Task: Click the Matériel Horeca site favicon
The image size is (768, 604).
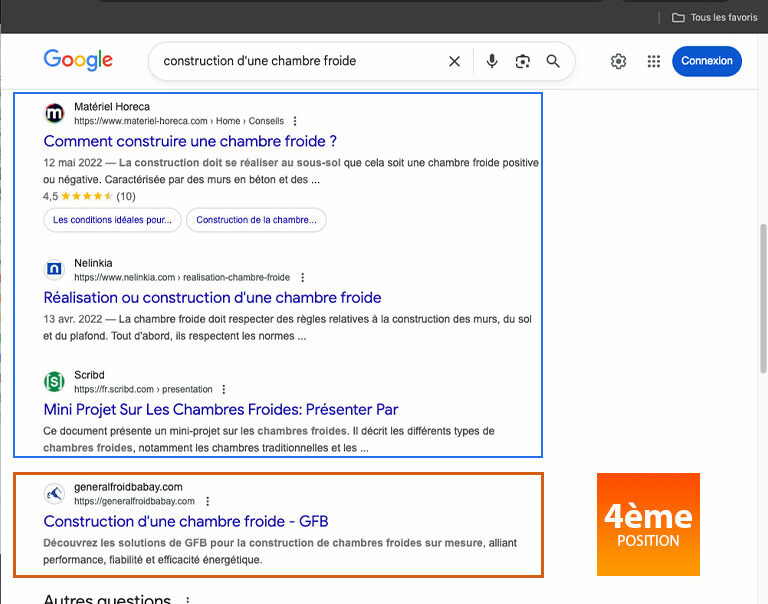Action: [x=54, y=113]
